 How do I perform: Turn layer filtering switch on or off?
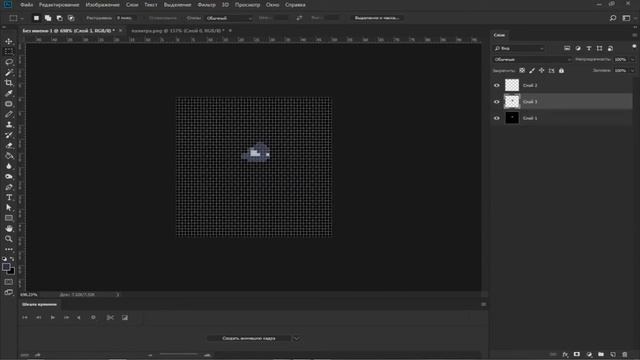[x=634, y=47]
